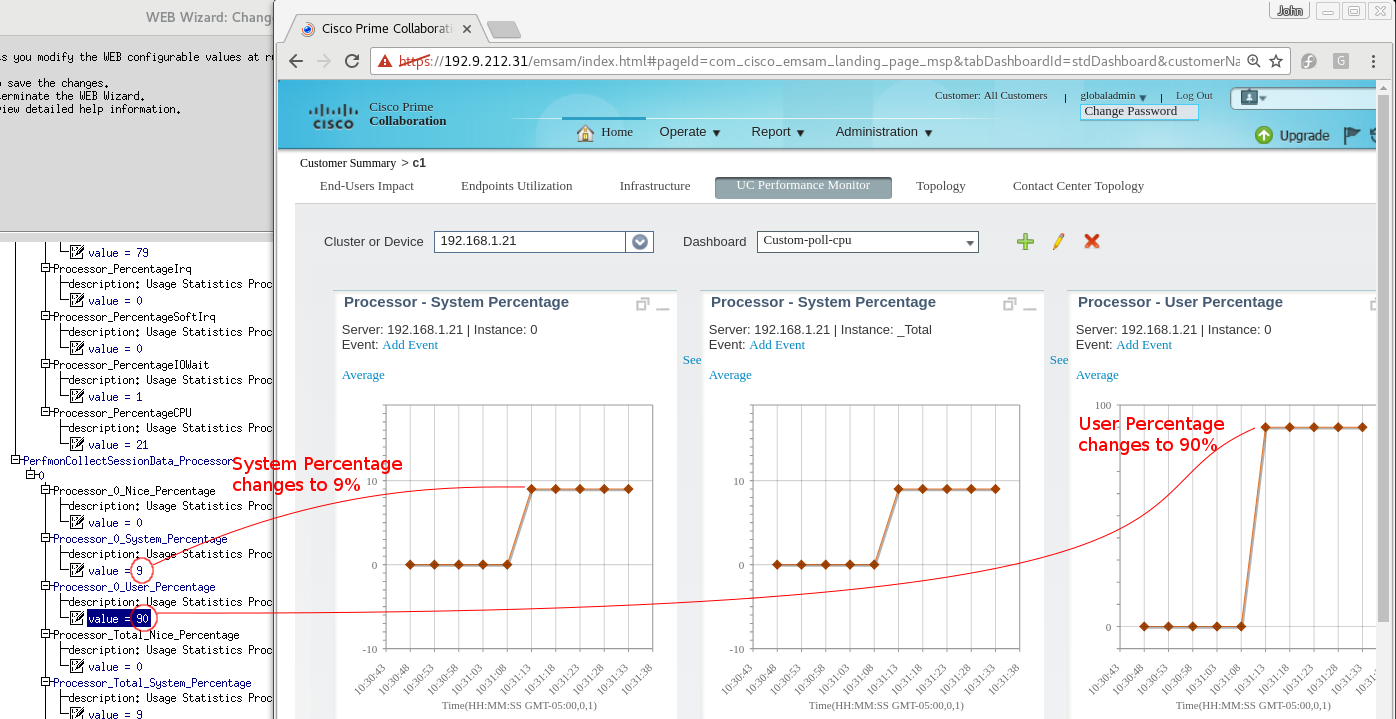Maximize the _Total instance System Percentage dashlet

coord(1010,304)
